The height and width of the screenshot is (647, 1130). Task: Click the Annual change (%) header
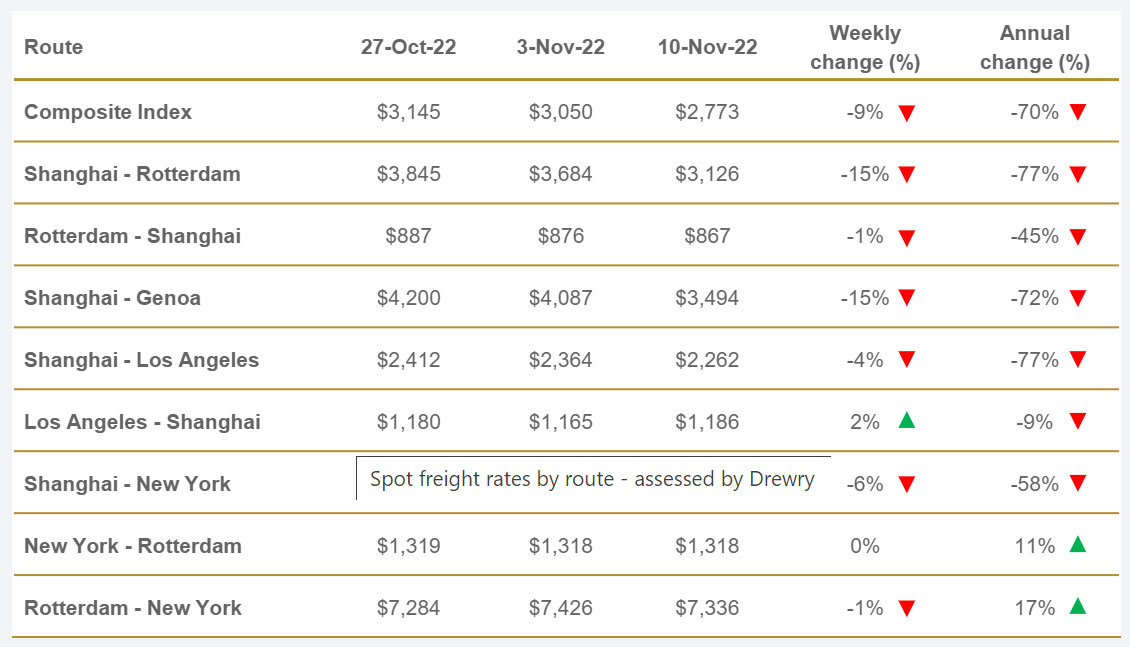1034,47
